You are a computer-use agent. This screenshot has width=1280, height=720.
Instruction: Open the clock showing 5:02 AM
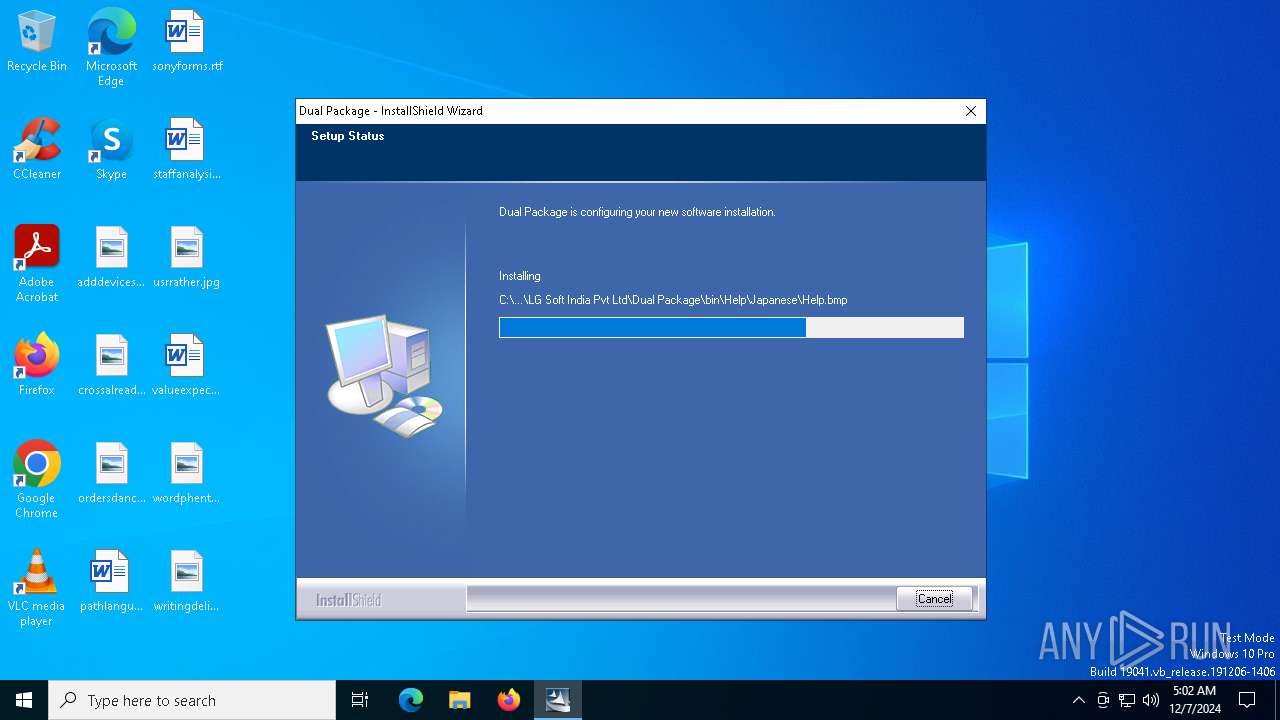(1194, 700)
